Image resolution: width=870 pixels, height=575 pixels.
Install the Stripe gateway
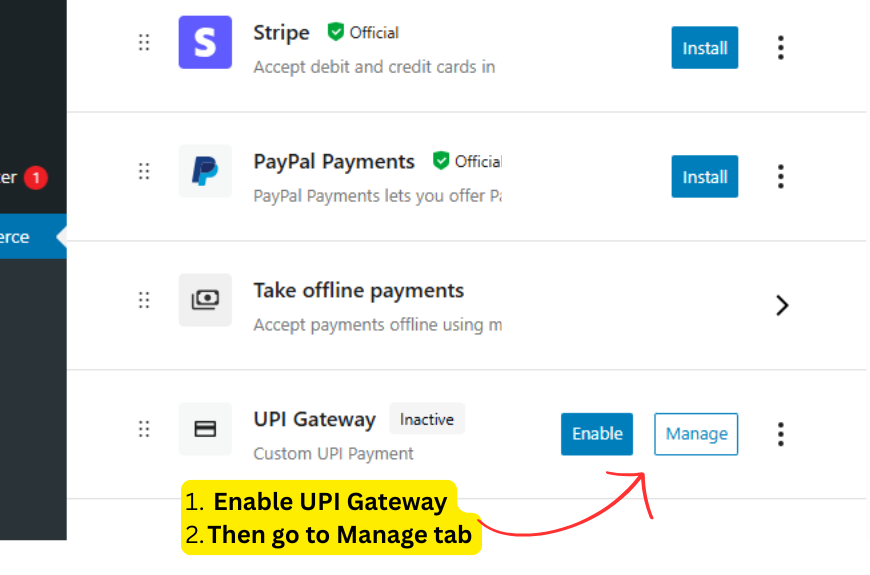click(705, 48)
